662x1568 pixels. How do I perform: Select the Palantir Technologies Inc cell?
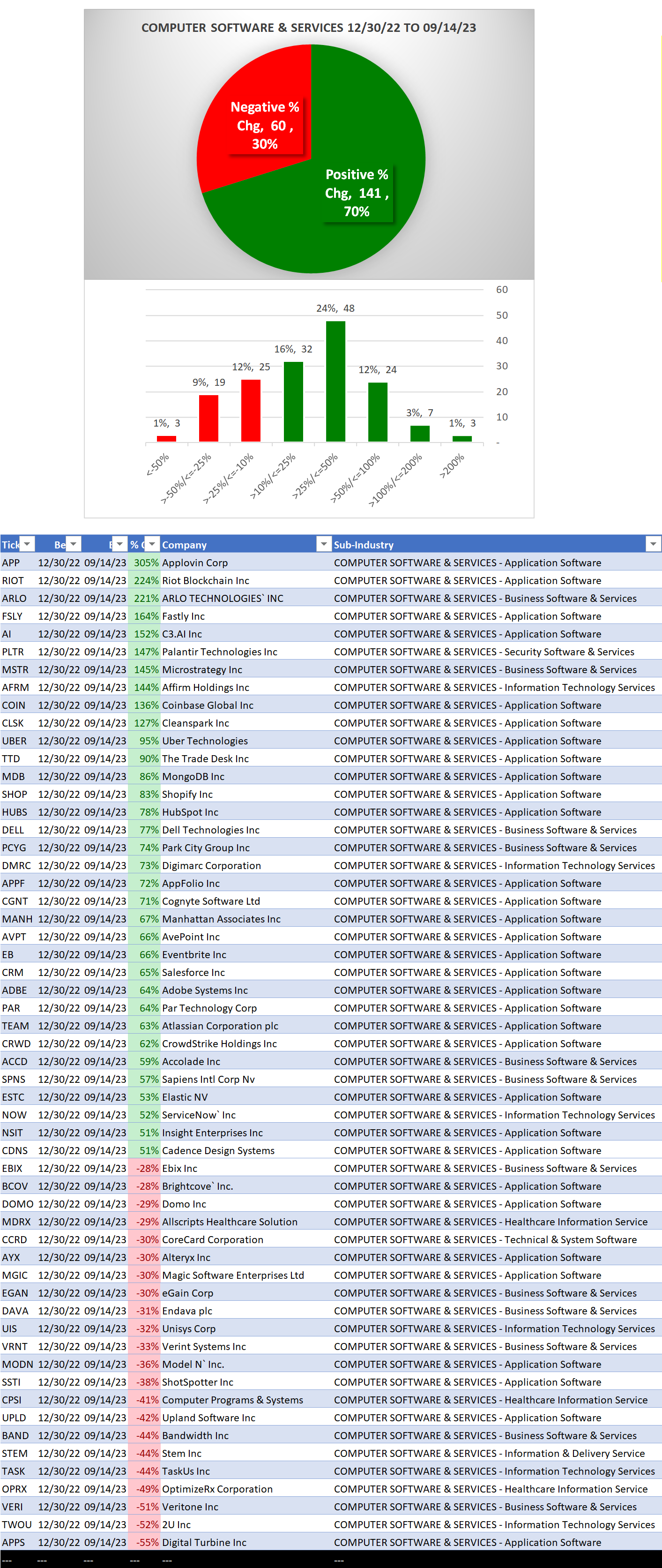[x=246, y=651]
